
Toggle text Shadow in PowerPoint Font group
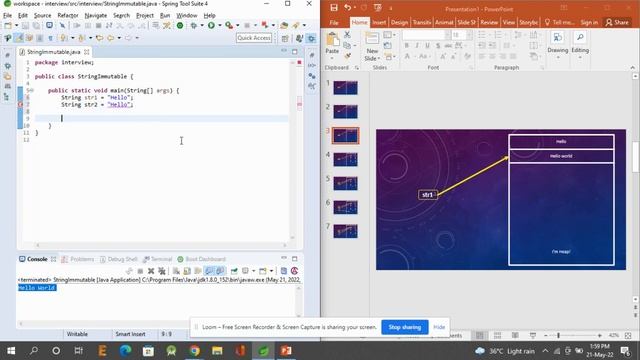(438, 46)
